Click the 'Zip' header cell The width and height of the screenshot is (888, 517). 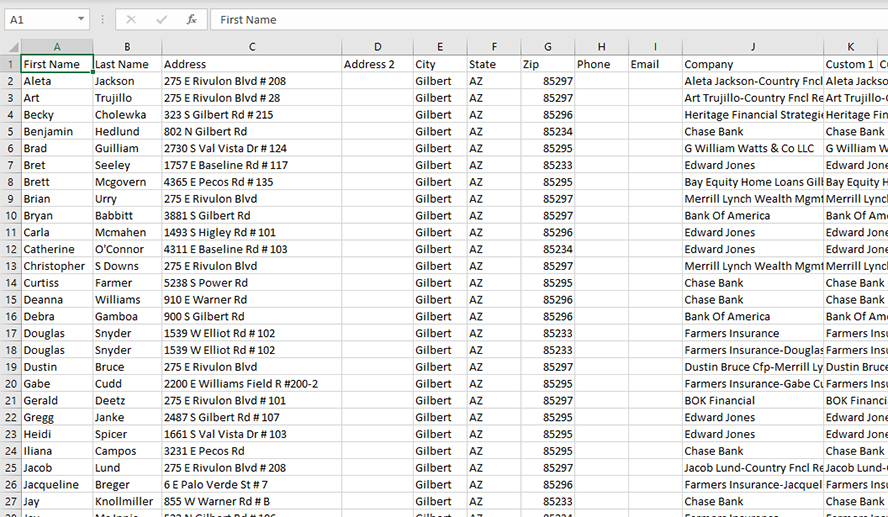tap(548, 64)
